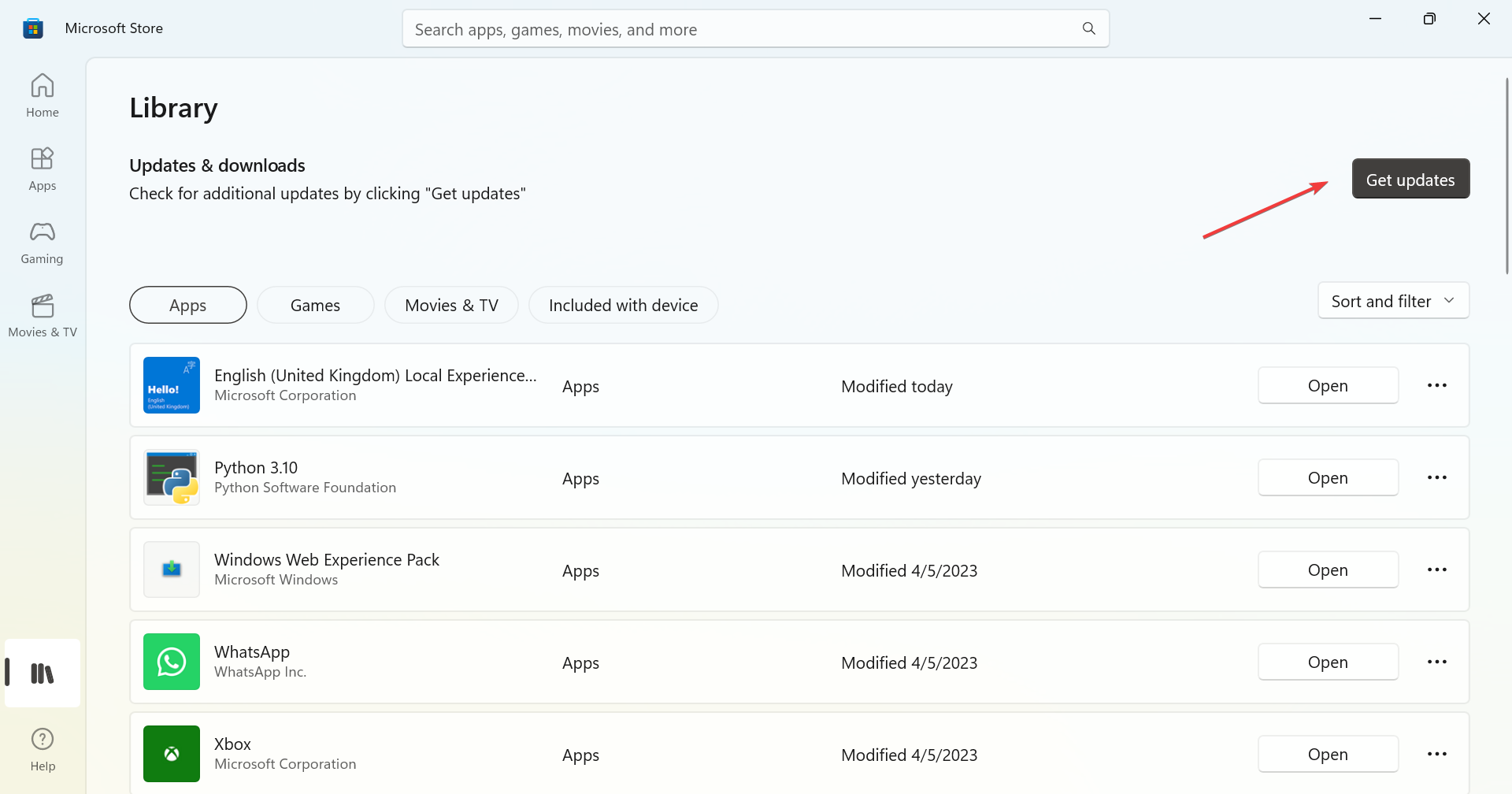The width and height of the screenshot is (1512, 794).
Task: Click the vertical scrollbar thumb
Action: coord(1506,175)
